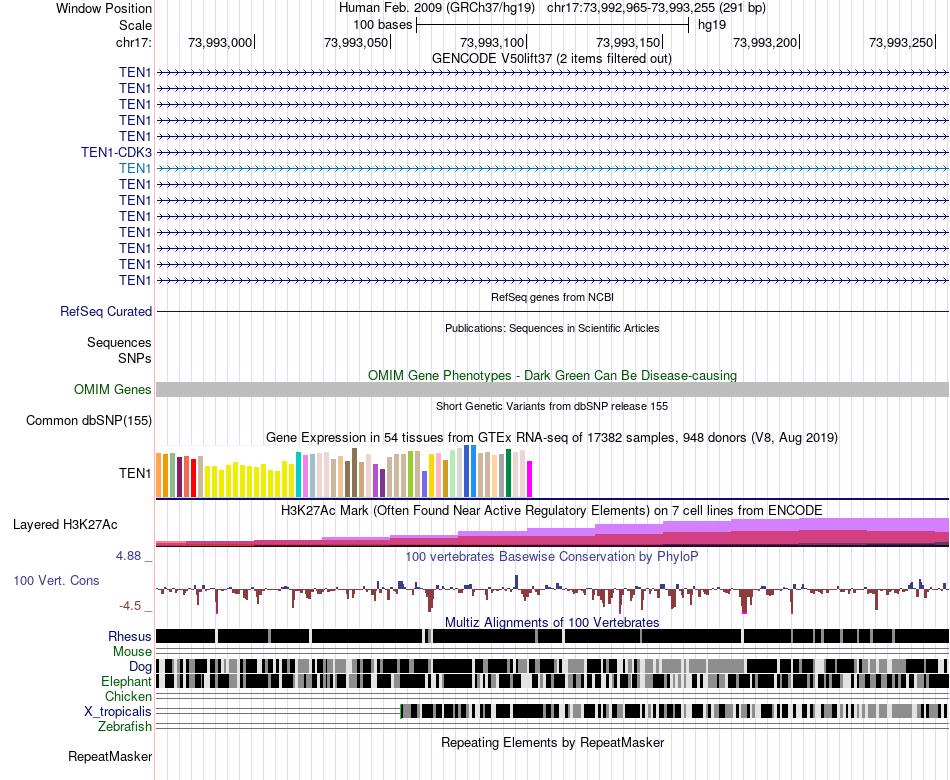Click the magenta last bar in GTEx chart

tap(530, 479)
